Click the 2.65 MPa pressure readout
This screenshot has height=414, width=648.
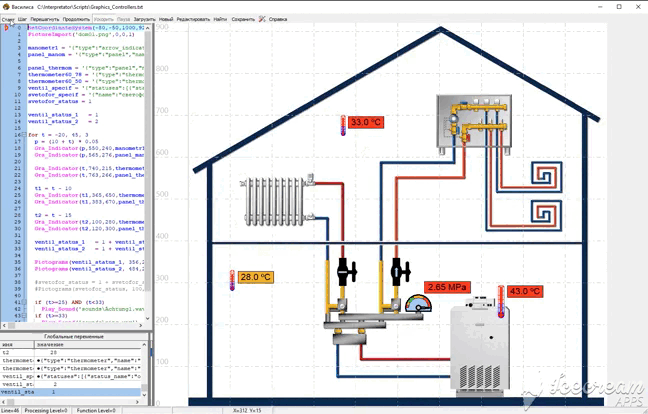[x=447, y=287]
